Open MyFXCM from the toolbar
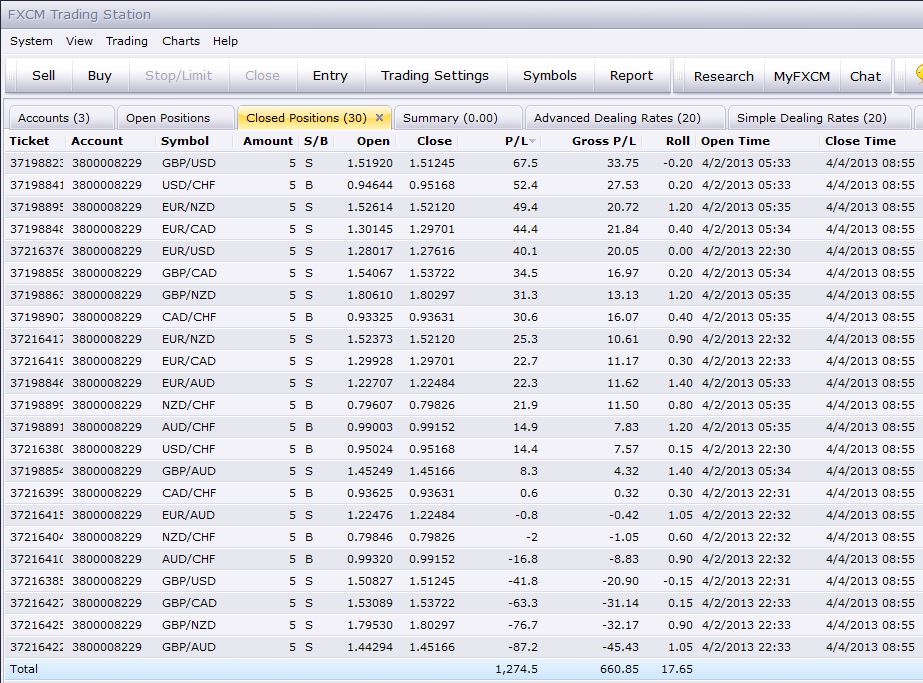This screenshot has width=923, height=683. [802, 77]
